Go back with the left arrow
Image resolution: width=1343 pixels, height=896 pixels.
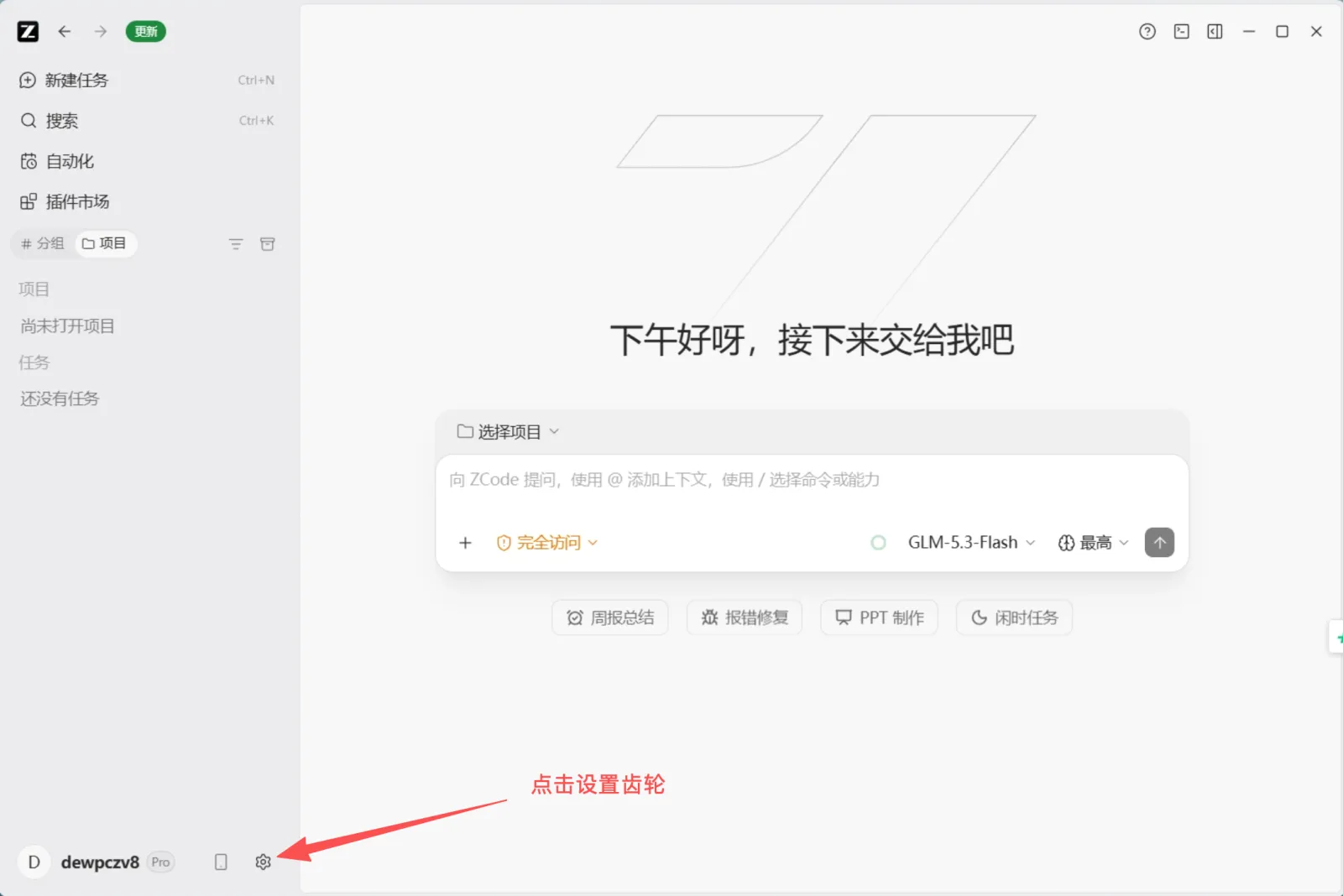[65, 32]
